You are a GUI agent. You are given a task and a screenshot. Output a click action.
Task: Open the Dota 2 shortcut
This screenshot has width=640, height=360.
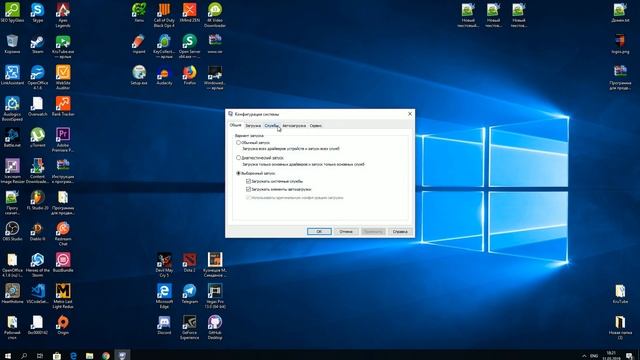point(189,262)
